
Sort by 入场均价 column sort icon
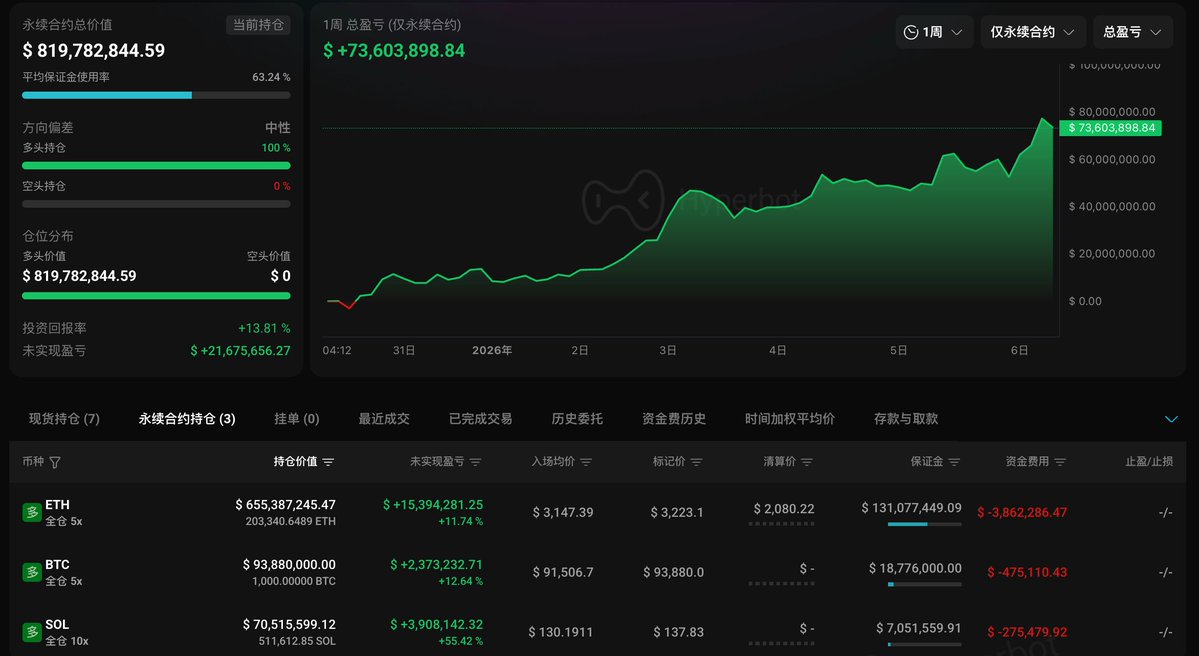pyautogui.click(x=586, y=462)
